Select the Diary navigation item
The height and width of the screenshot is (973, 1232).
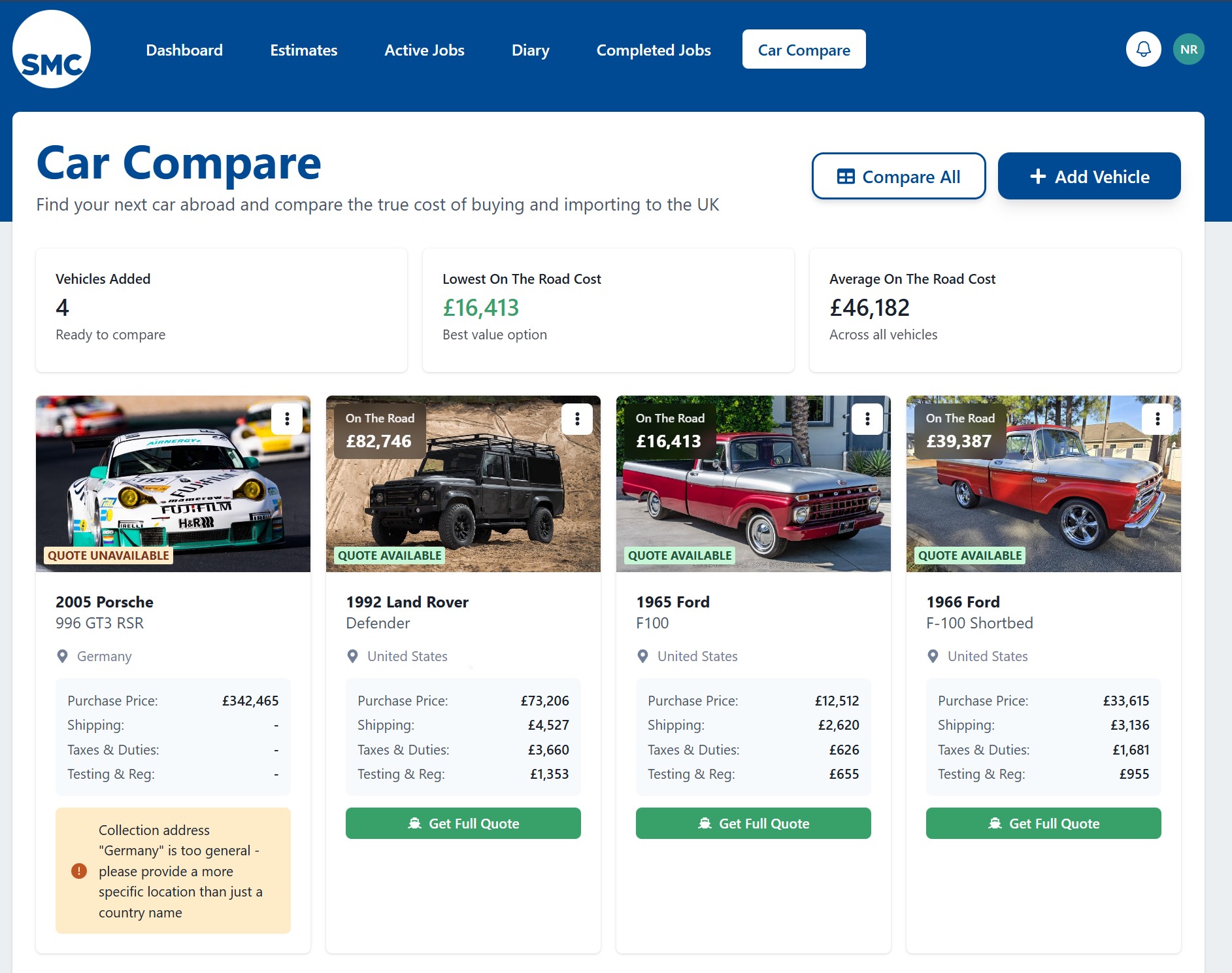pos(530,50)
